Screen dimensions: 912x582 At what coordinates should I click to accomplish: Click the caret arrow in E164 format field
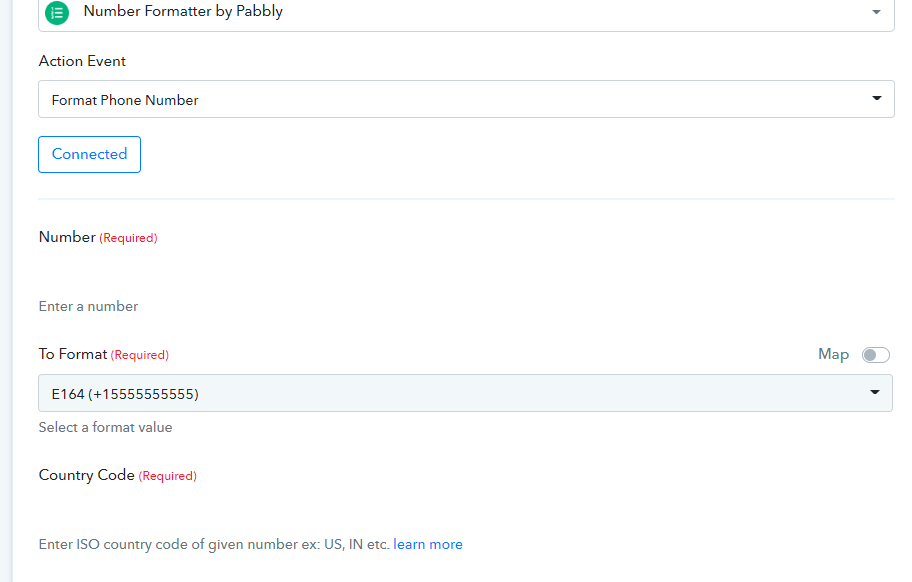tap(875, 392)
